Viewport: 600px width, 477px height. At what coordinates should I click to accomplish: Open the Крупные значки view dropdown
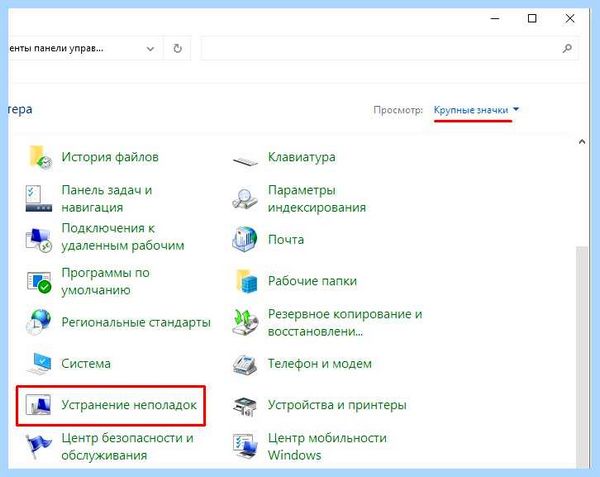coord(476,110)
